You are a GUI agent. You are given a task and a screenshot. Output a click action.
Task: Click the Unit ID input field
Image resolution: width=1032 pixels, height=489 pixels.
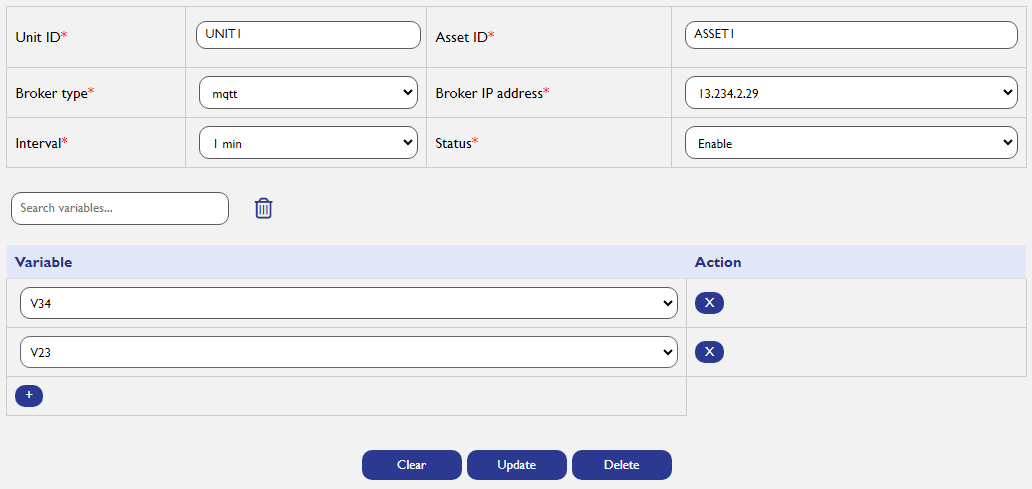pos(308,35)
